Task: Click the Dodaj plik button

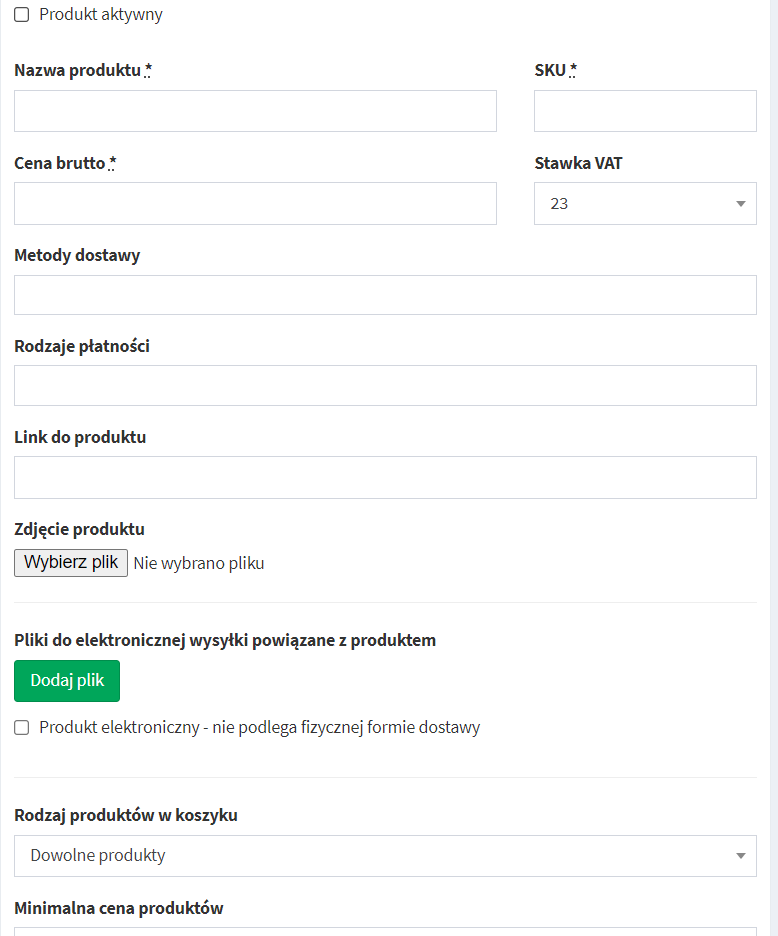Action: (x=67, y=681)
